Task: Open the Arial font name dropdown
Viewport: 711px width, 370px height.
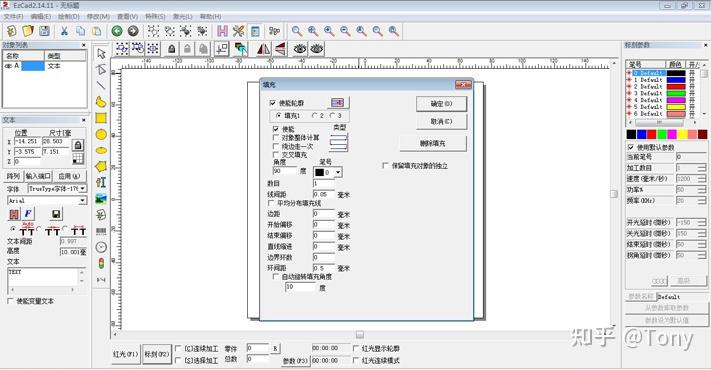Action: [x=83, y=200]
